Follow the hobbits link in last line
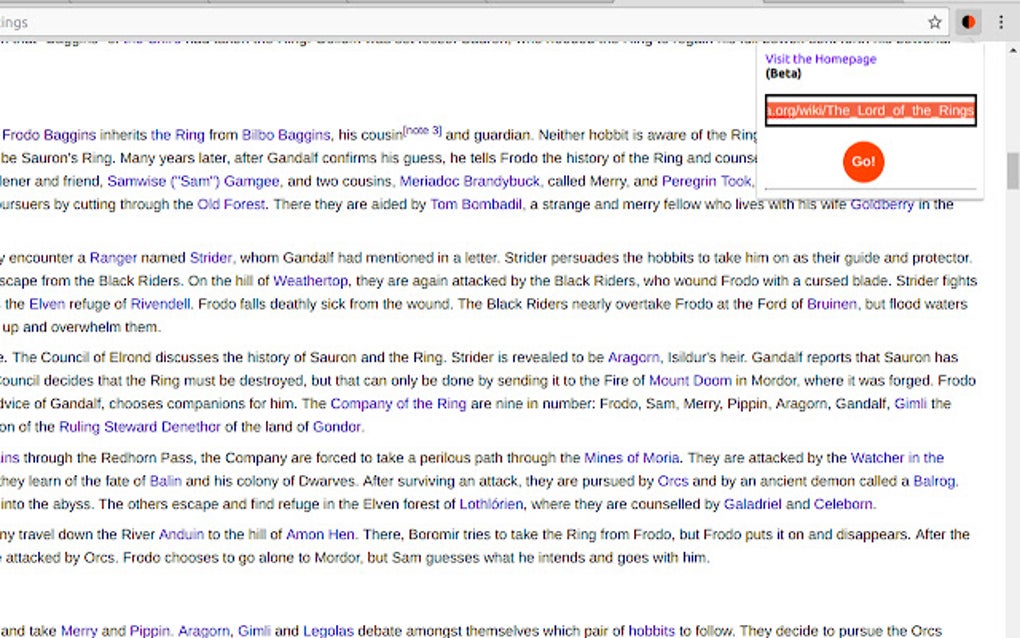This screenshot has width=1020, height=638. (651, 631)
